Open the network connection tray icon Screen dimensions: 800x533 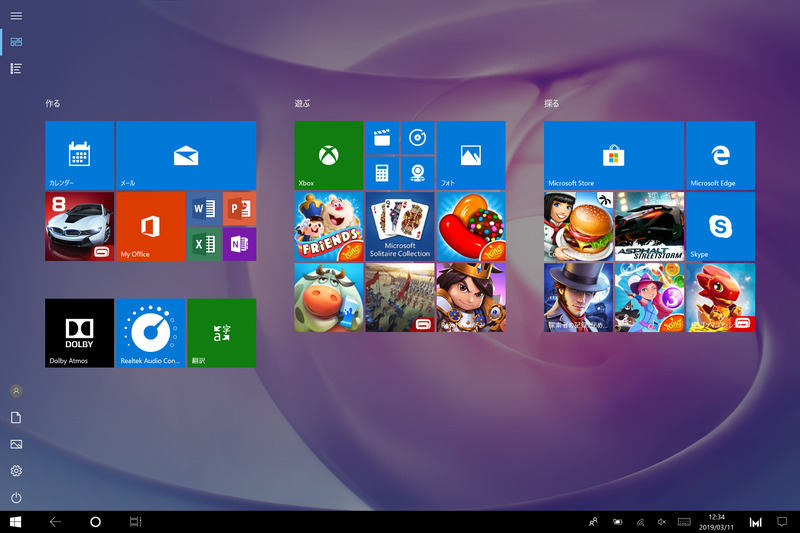pos(640,522)
